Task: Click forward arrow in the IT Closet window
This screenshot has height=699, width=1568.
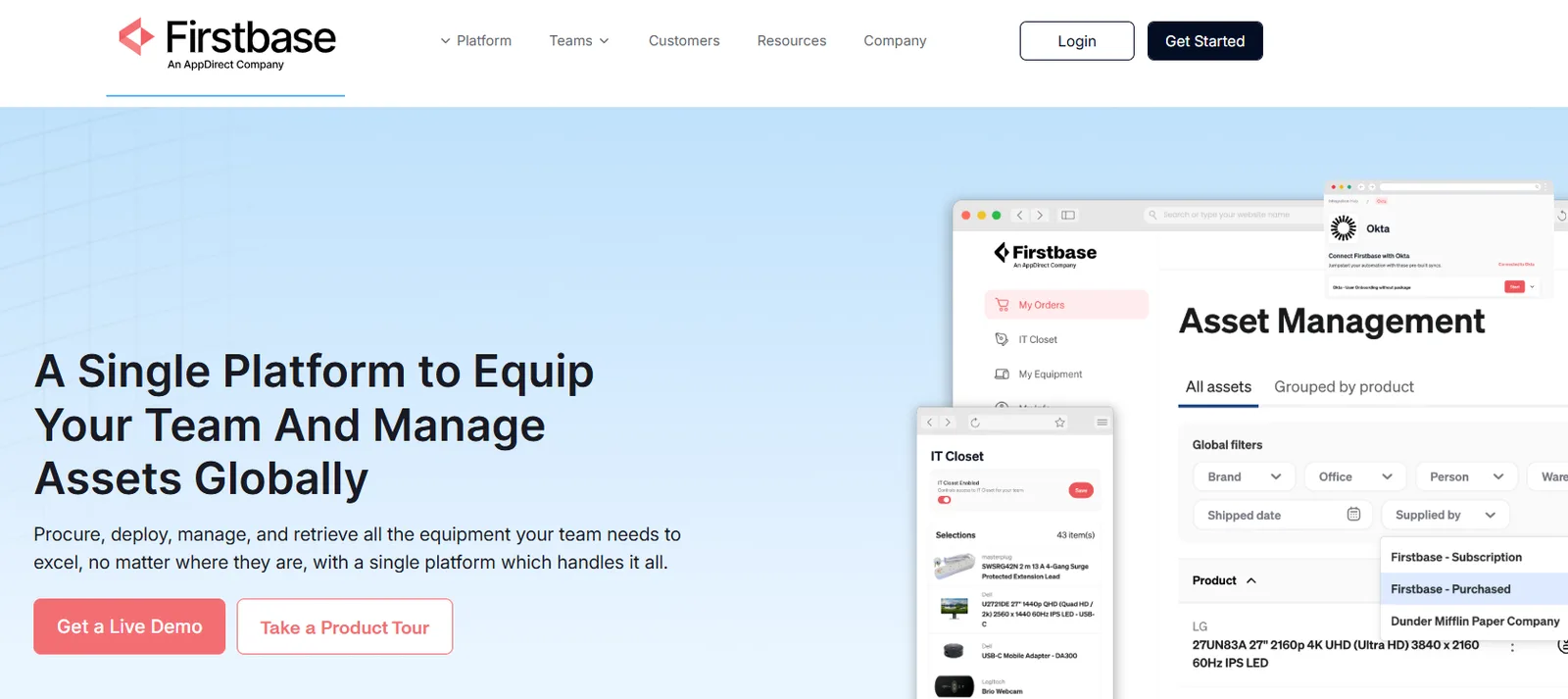Action: 947,423
